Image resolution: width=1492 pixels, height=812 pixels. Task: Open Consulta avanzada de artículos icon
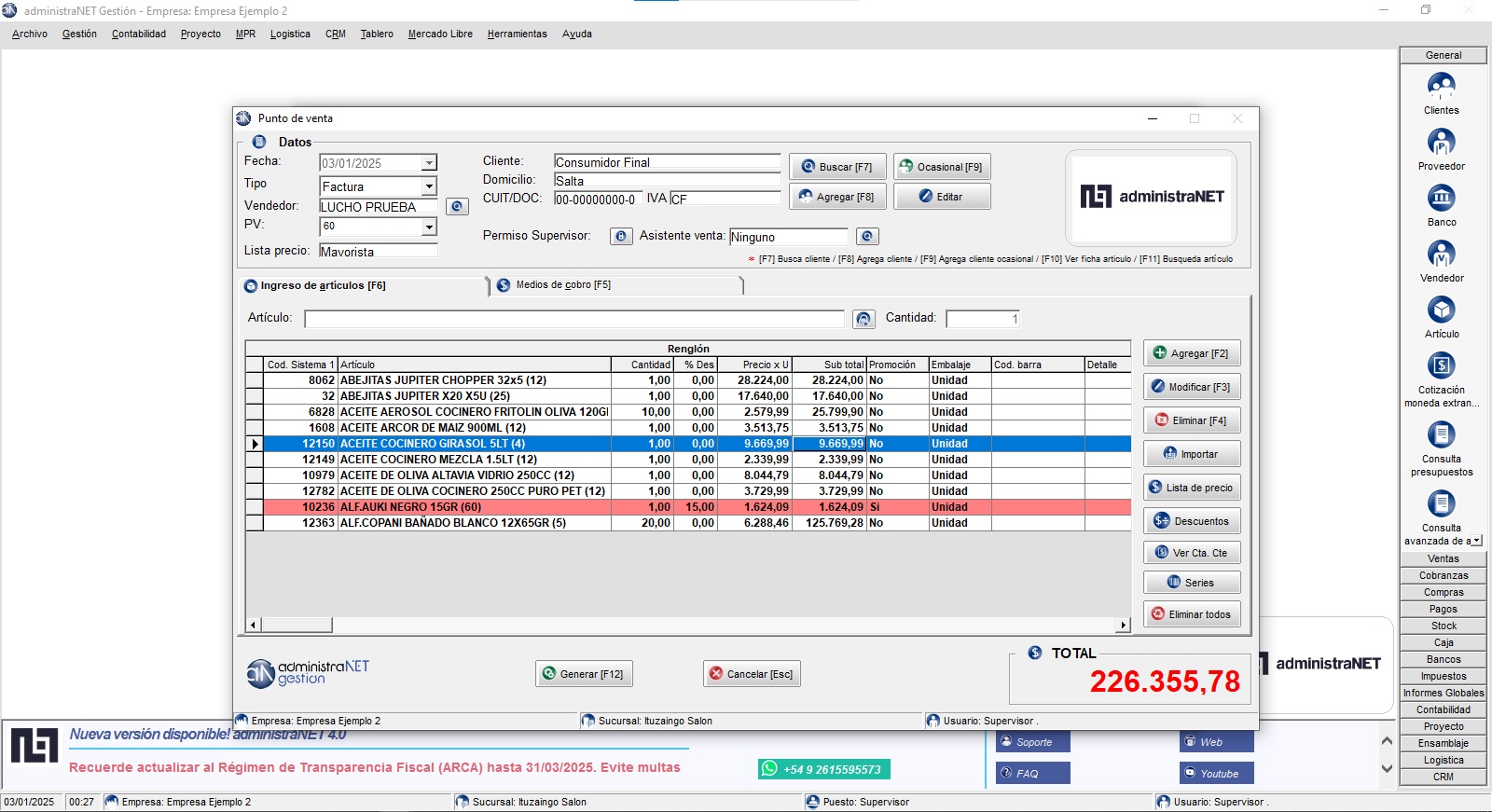pos(1441,503)
